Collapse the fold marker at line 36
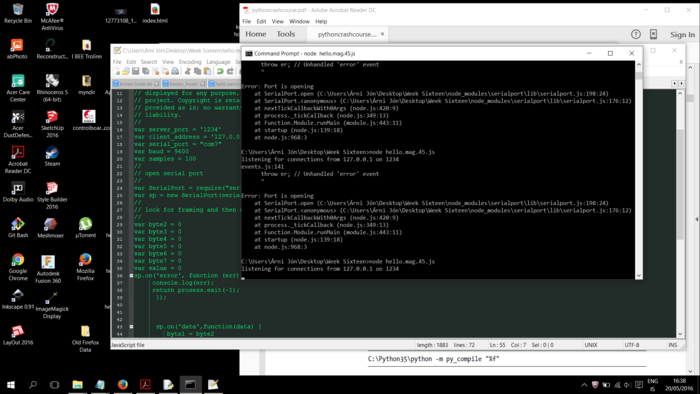This screenshot has width=700, height=394. (131, 275)
